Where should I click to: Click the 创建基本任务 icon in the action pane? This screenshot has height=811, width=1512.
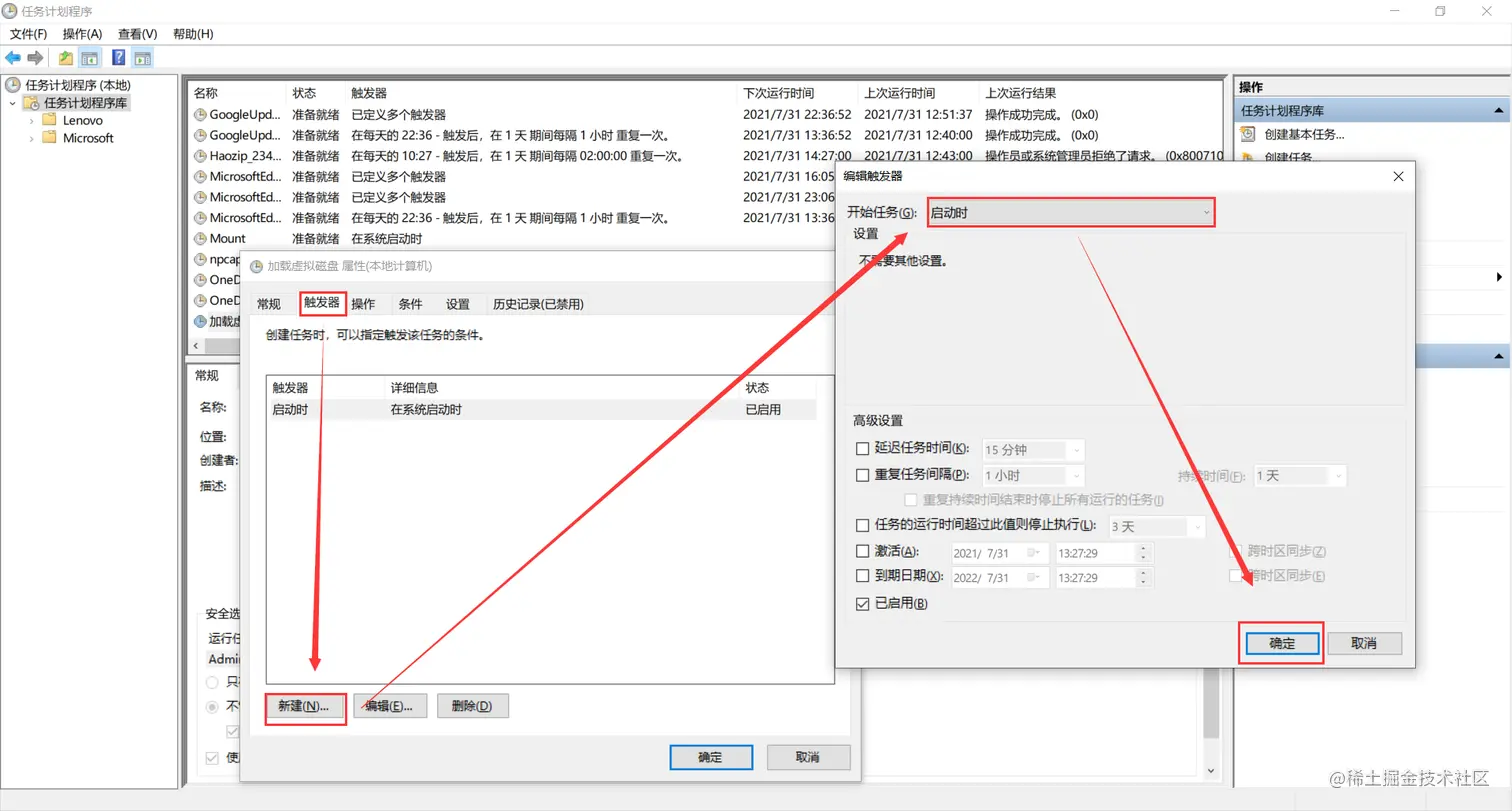tap(1248, 133)
